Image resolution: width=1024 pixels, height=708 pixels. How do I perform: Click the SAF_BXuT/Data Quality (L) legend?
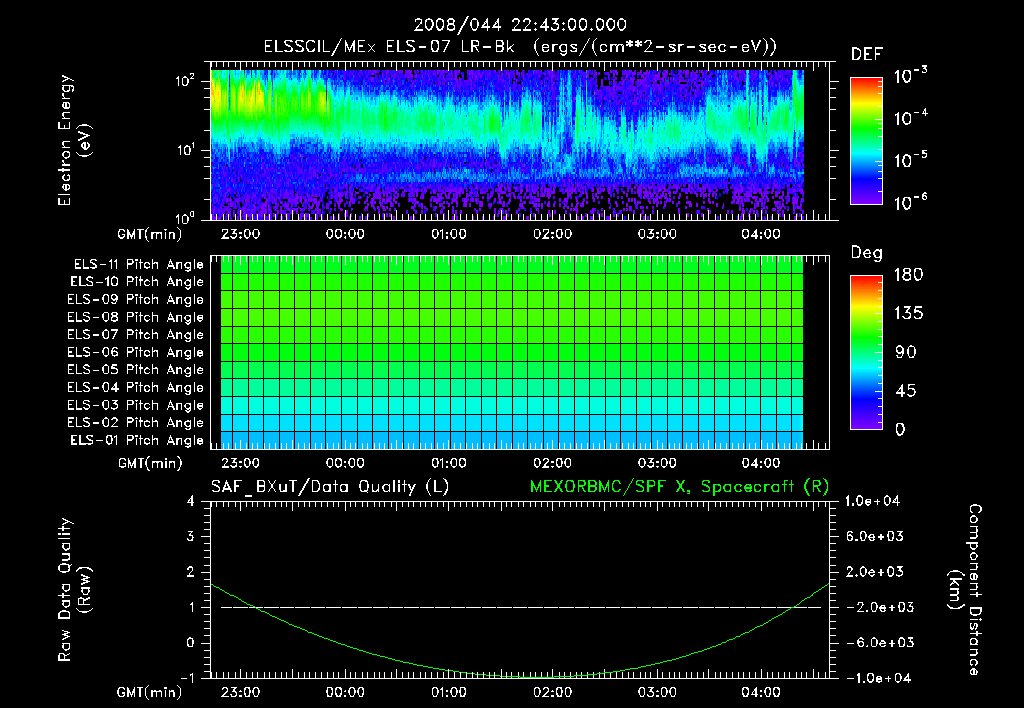(x=330, y=487)
